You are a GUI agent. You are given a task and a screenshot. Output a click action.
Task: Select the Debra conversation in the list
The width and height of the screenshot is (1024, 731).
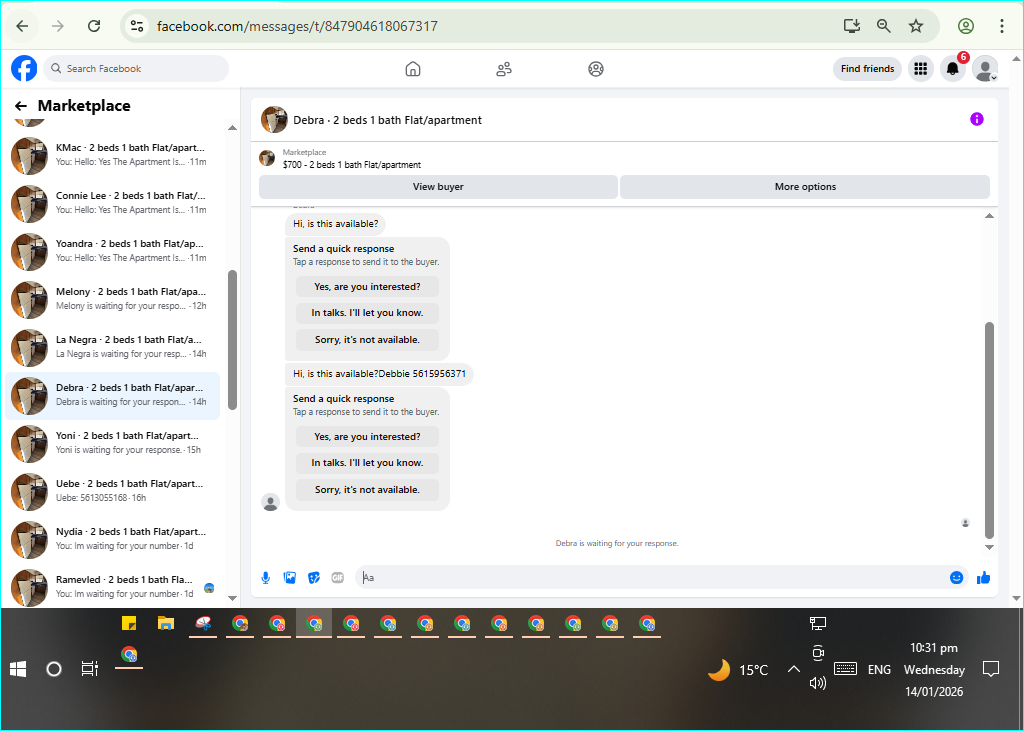[112, 395]
